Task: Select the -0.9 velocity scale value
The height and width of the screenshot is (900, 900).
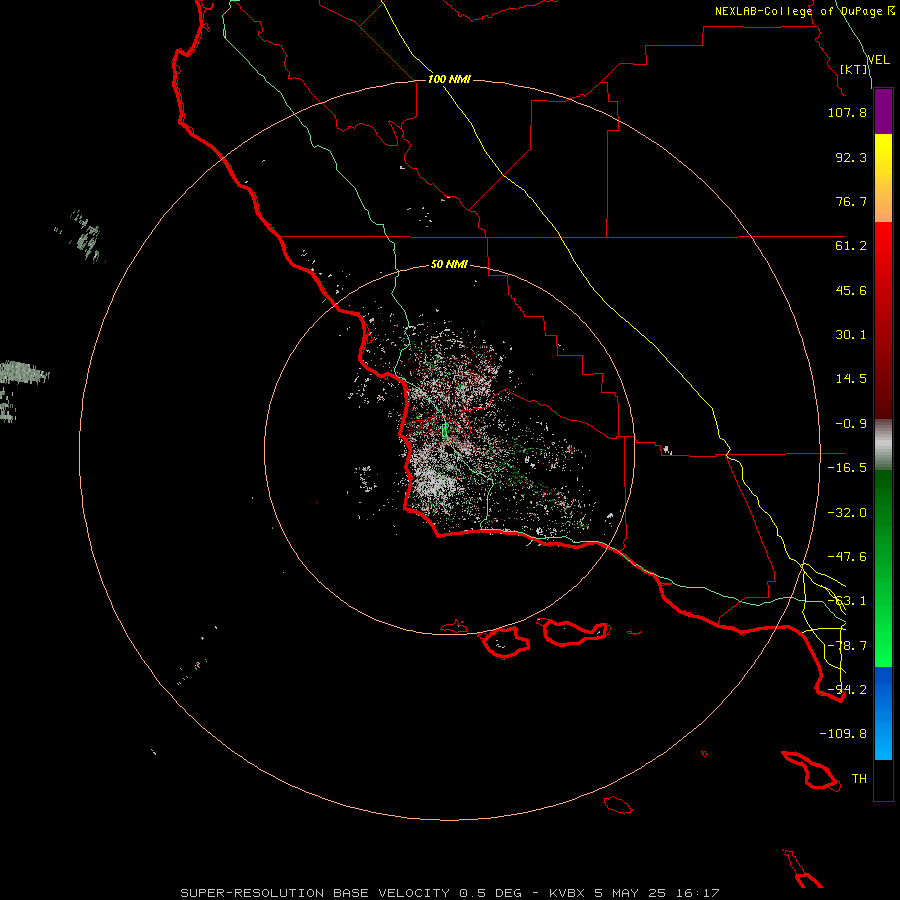Action: (x=851, y=424)
